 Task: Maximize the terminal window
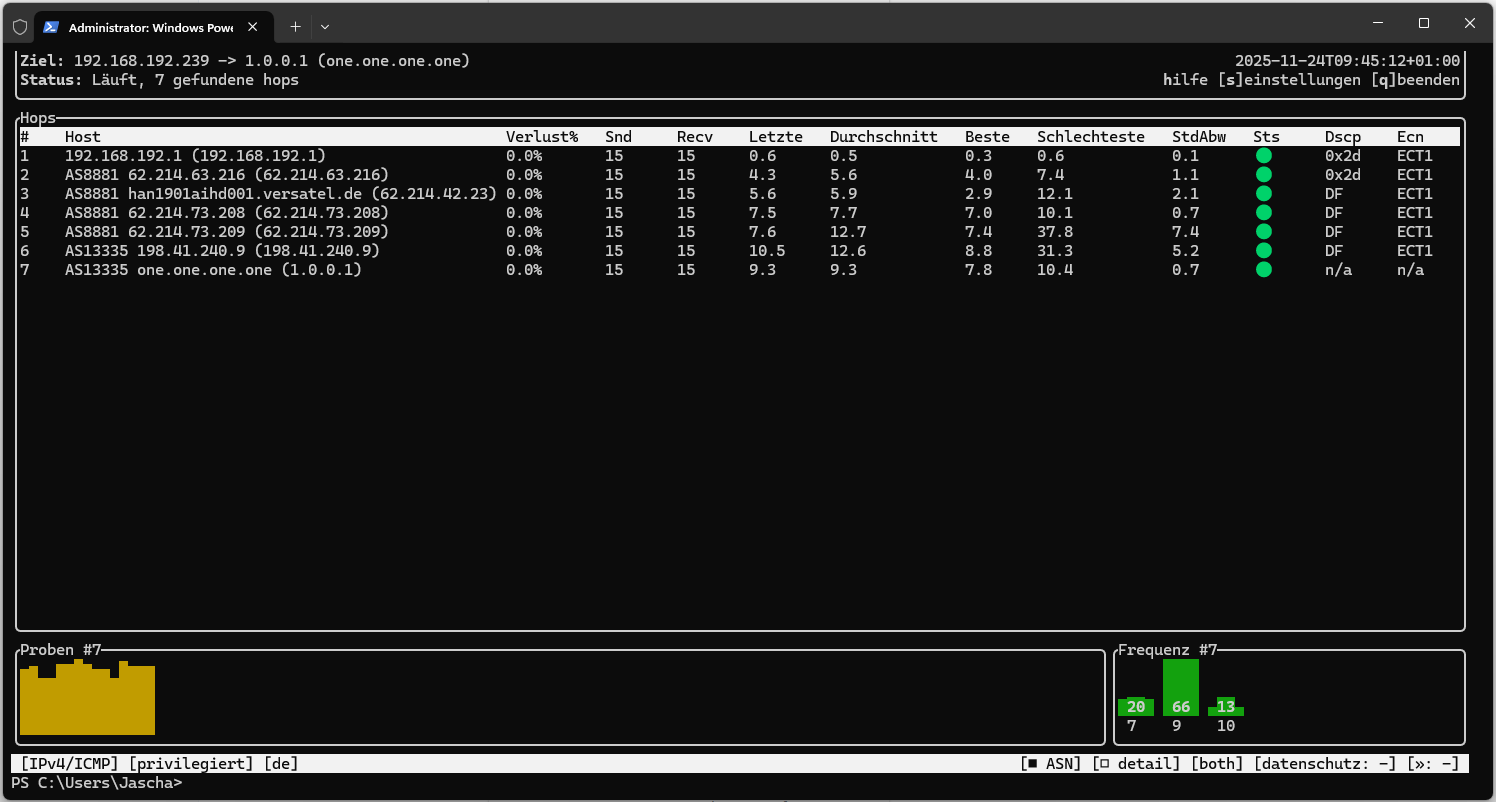(x=1424, y=22)
